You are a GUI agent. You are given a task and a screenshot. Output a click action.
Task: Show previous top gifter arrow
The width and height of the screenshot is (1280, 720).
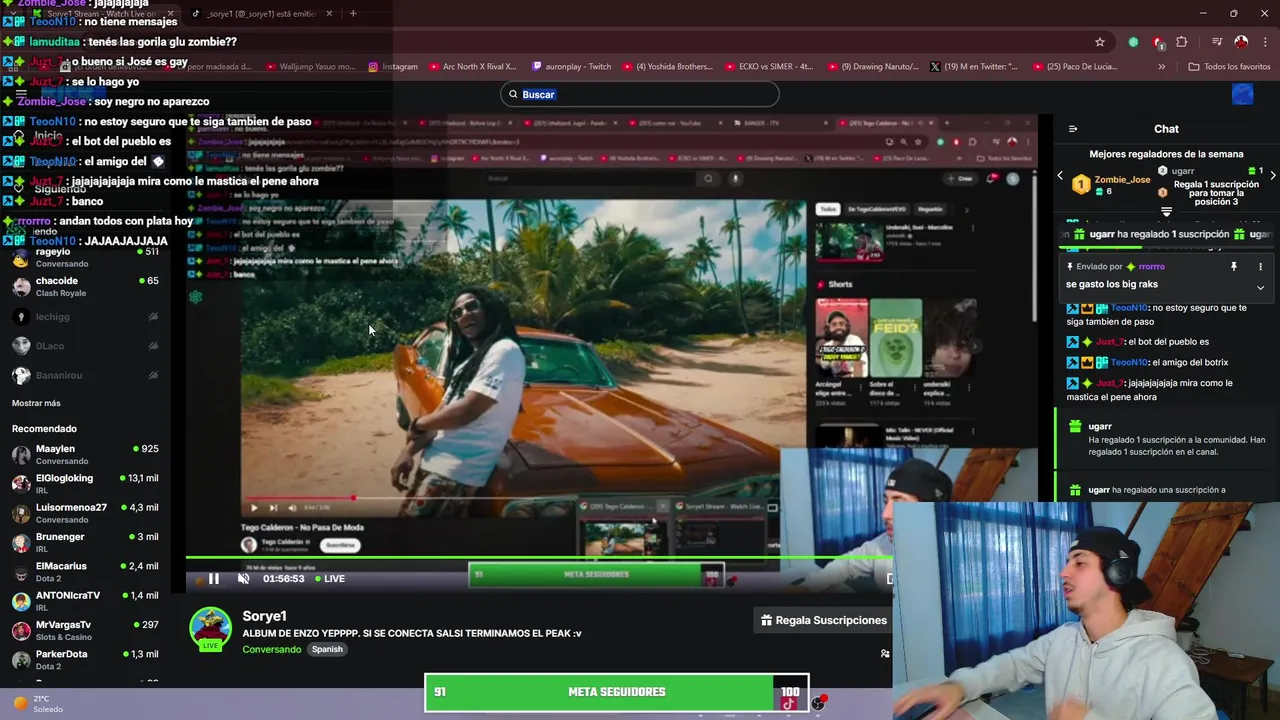click(x=1060, y=176)
